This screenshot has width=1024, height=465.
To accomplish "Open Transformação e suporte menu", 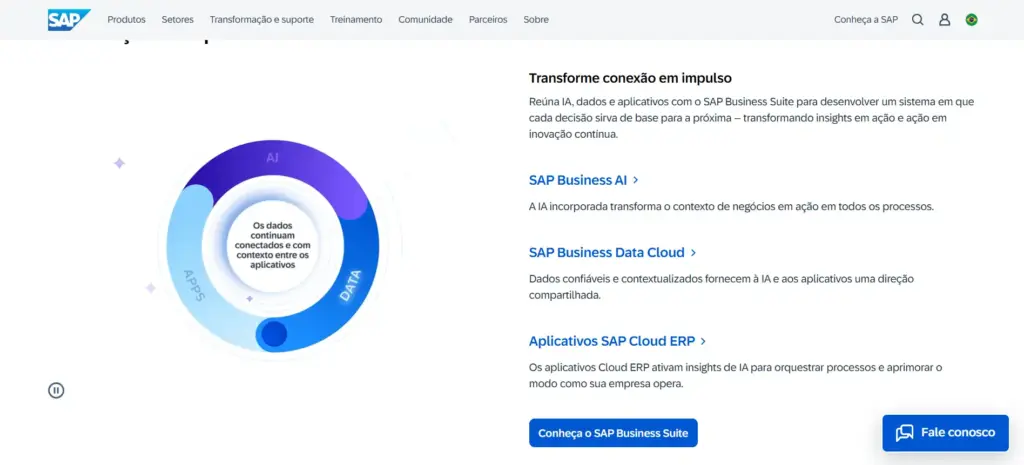I will (x=262, y=20).
